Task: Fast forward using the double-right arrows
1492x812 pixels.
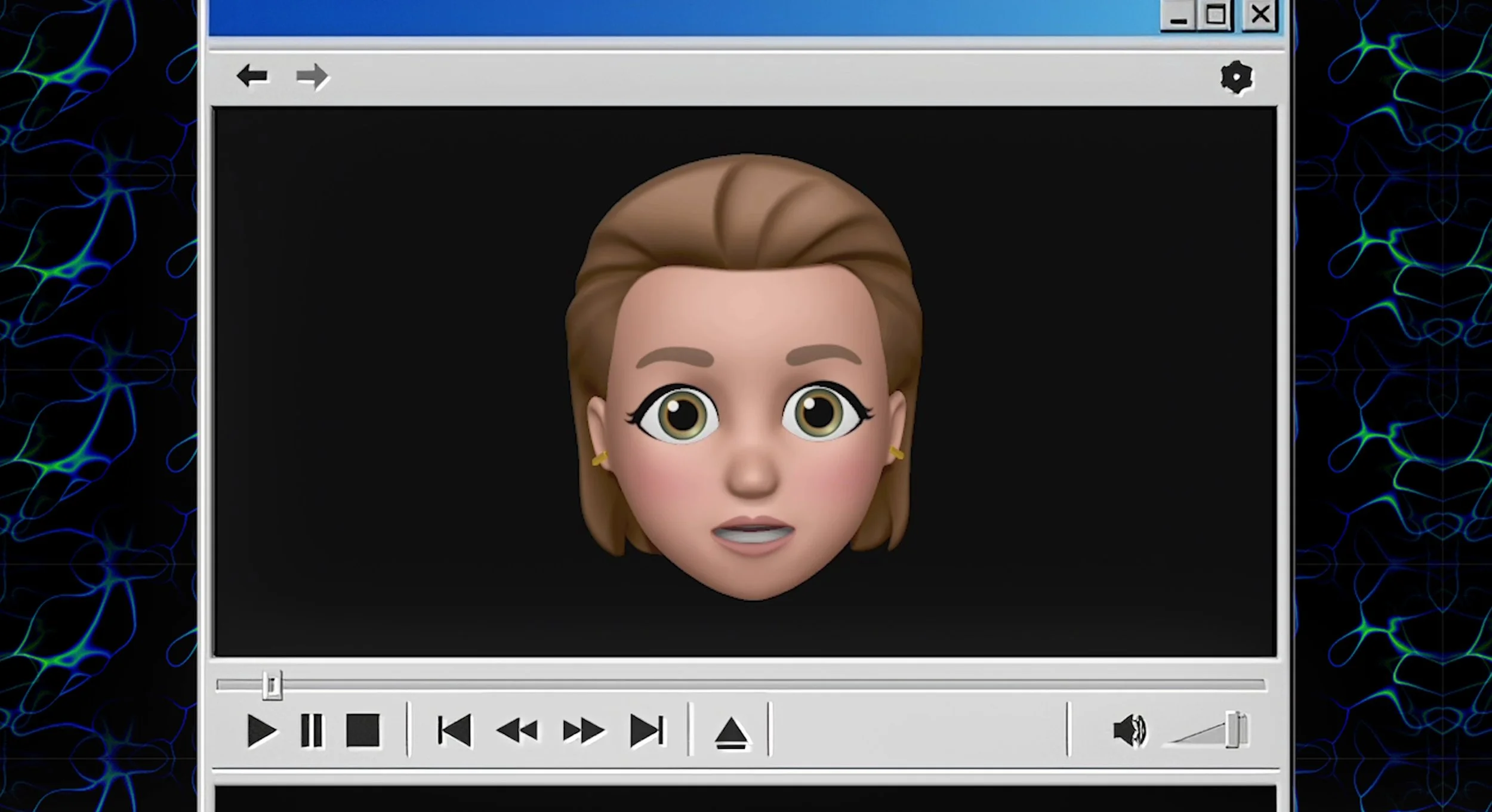Action: tap(583, 730)
